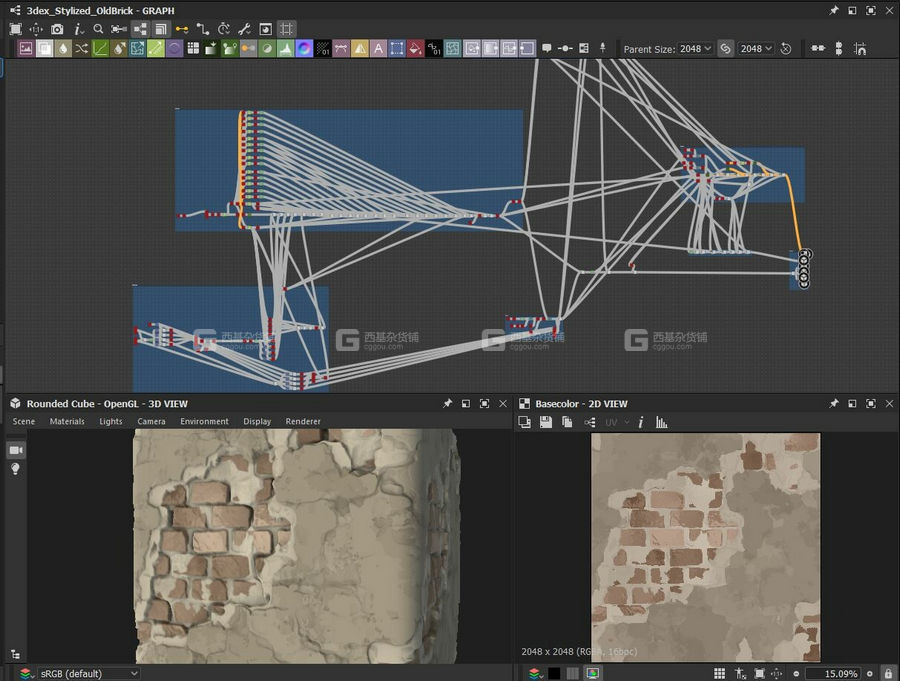900x681 pixels.
Task: Add a Levels node
Action: 285,49
